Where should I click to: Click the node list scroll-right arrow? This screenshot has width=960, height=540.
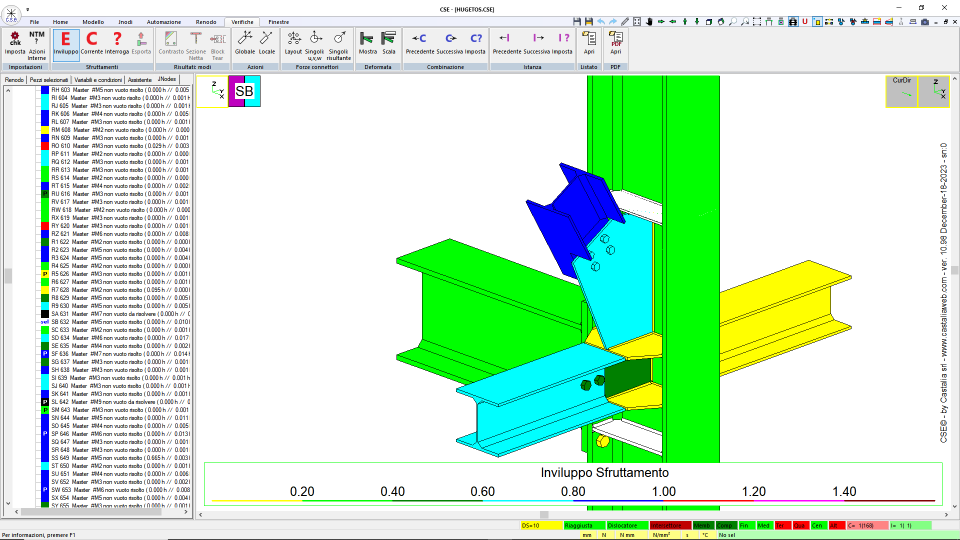(x=186, y=512)
